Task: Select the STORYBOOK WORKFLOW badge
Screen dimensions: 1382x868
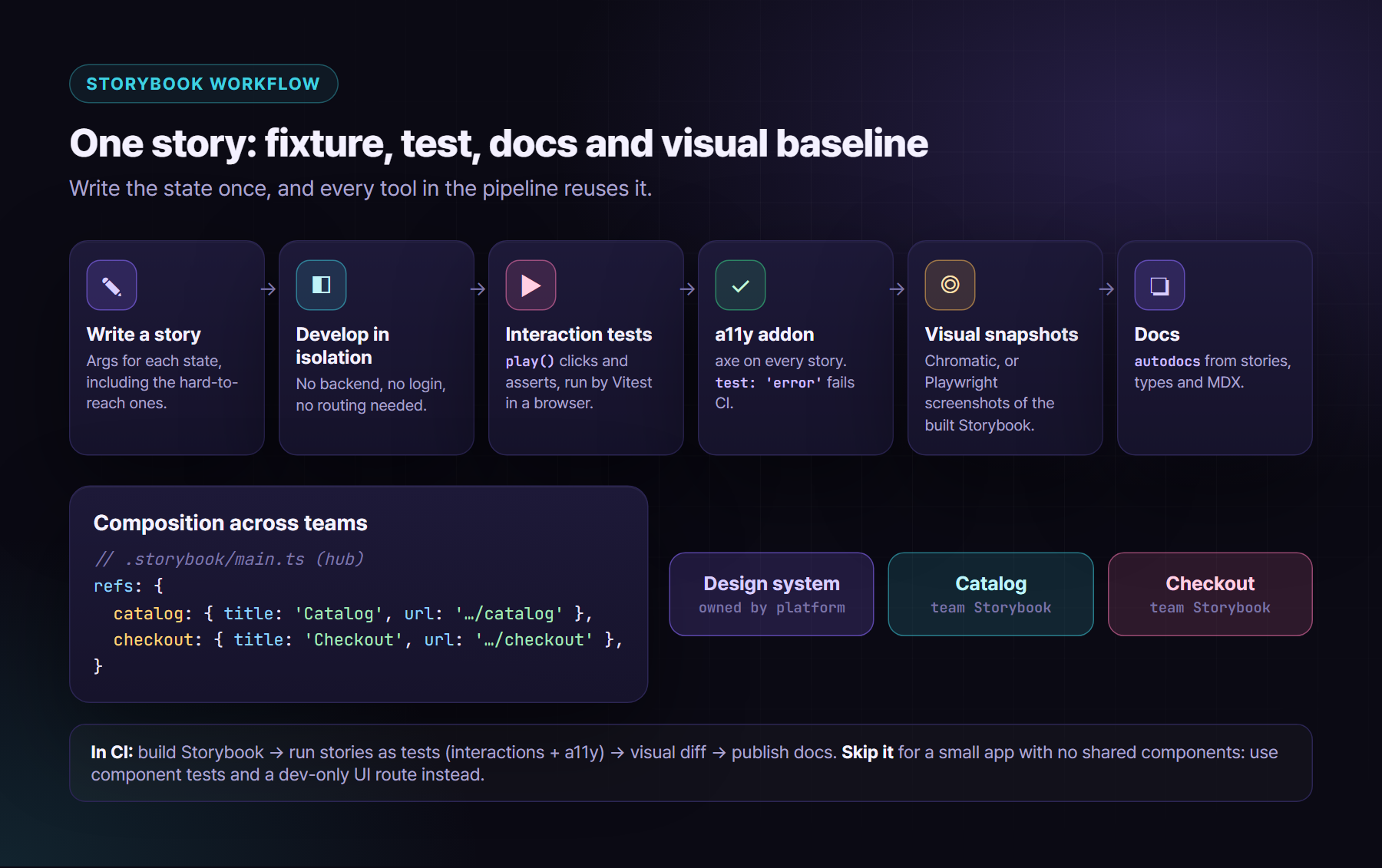Action: point(203,84)
